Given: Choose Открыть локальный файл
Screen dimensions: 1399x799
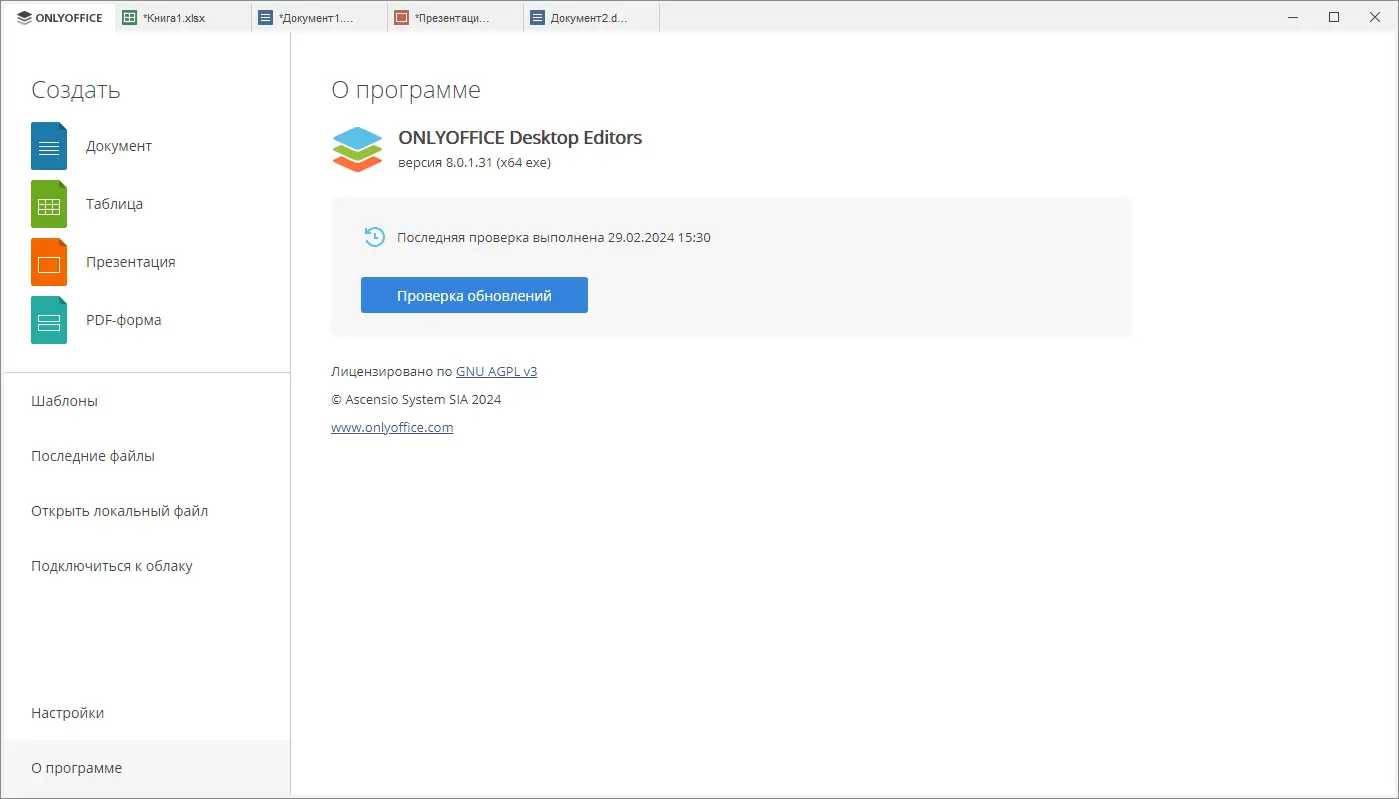Looking at the screenshot, I should click(119, 510).
